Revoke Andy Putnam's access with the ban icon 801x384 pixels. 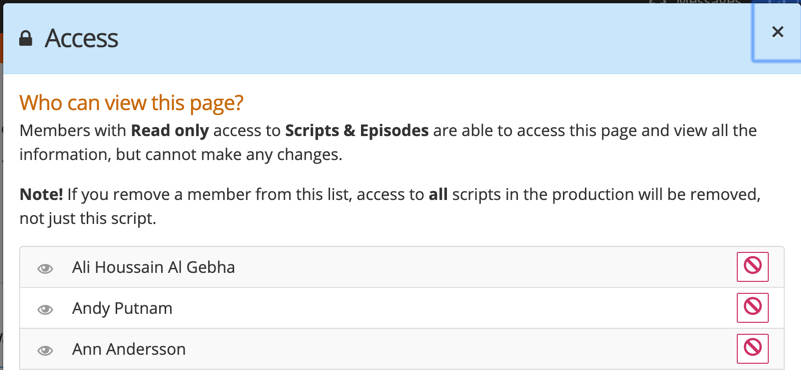point(752,307)
